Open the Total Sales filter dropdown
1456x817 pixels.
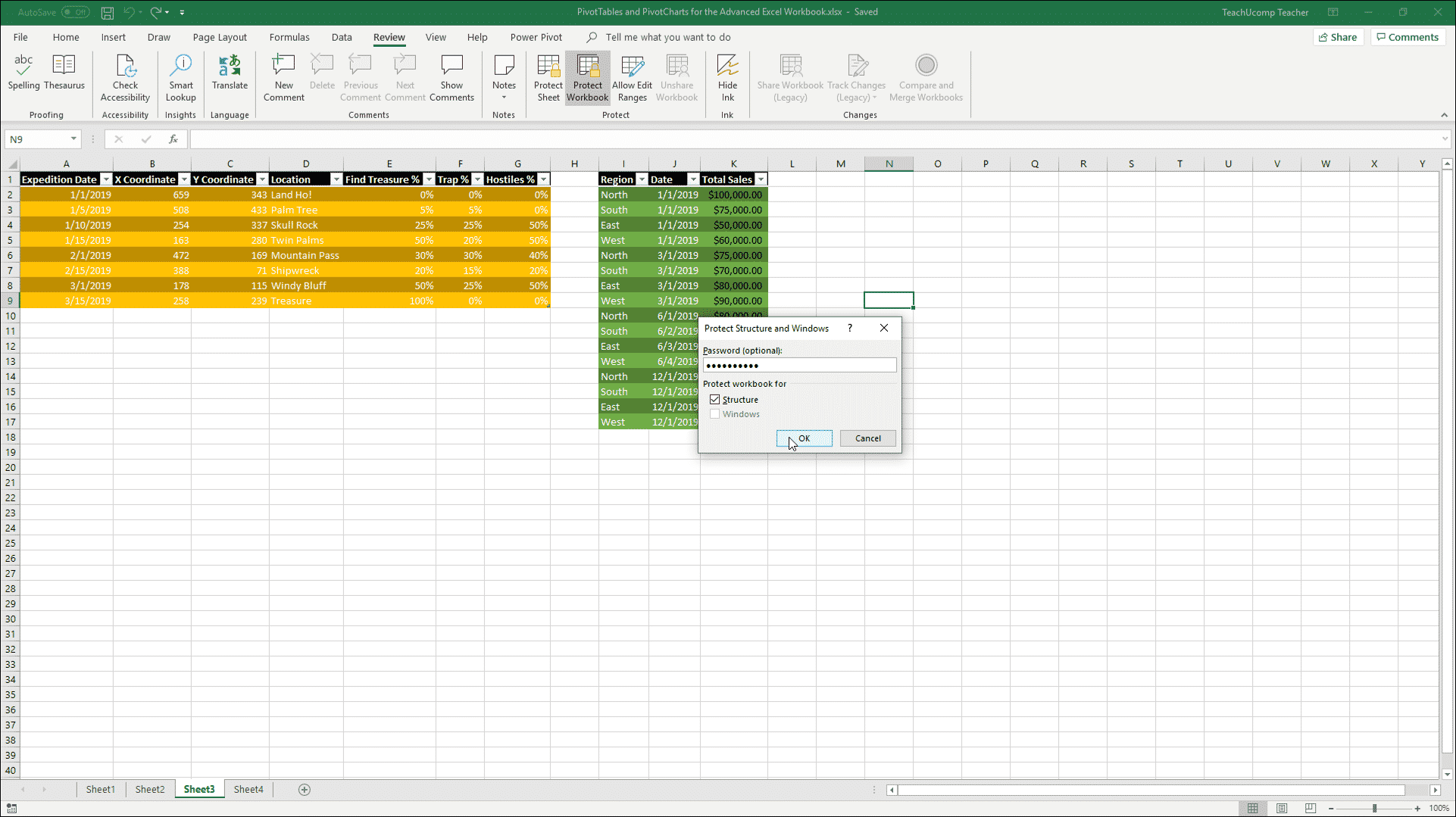(761, 179)
